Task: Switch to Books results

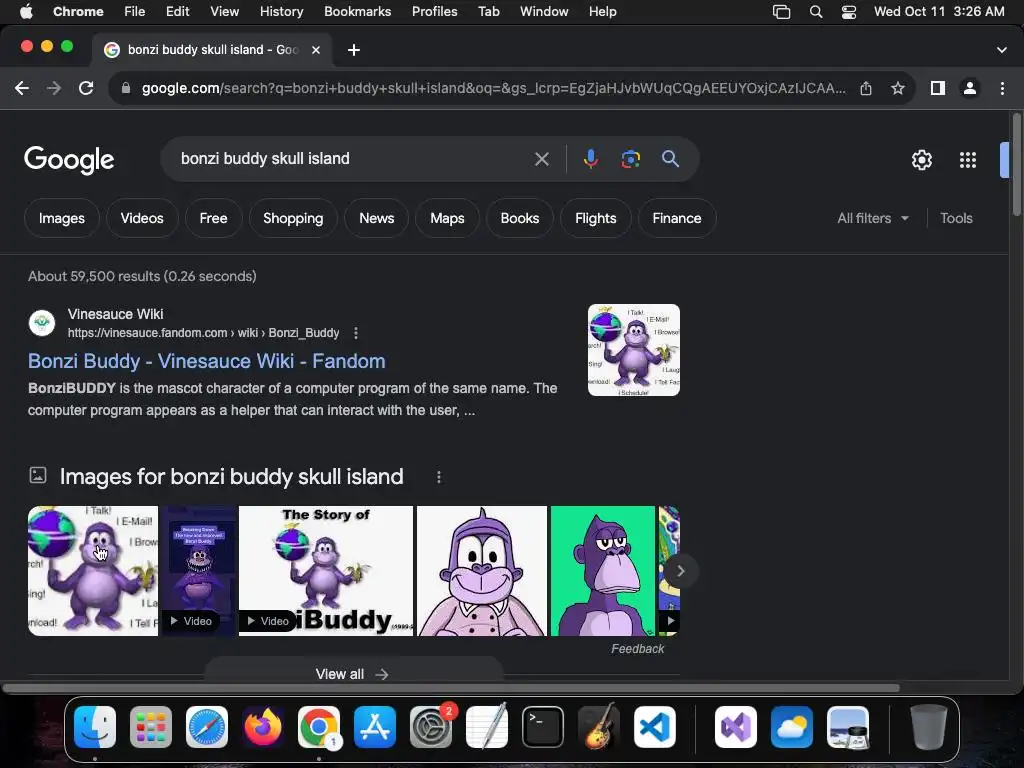Action: (x=520, y=218)
